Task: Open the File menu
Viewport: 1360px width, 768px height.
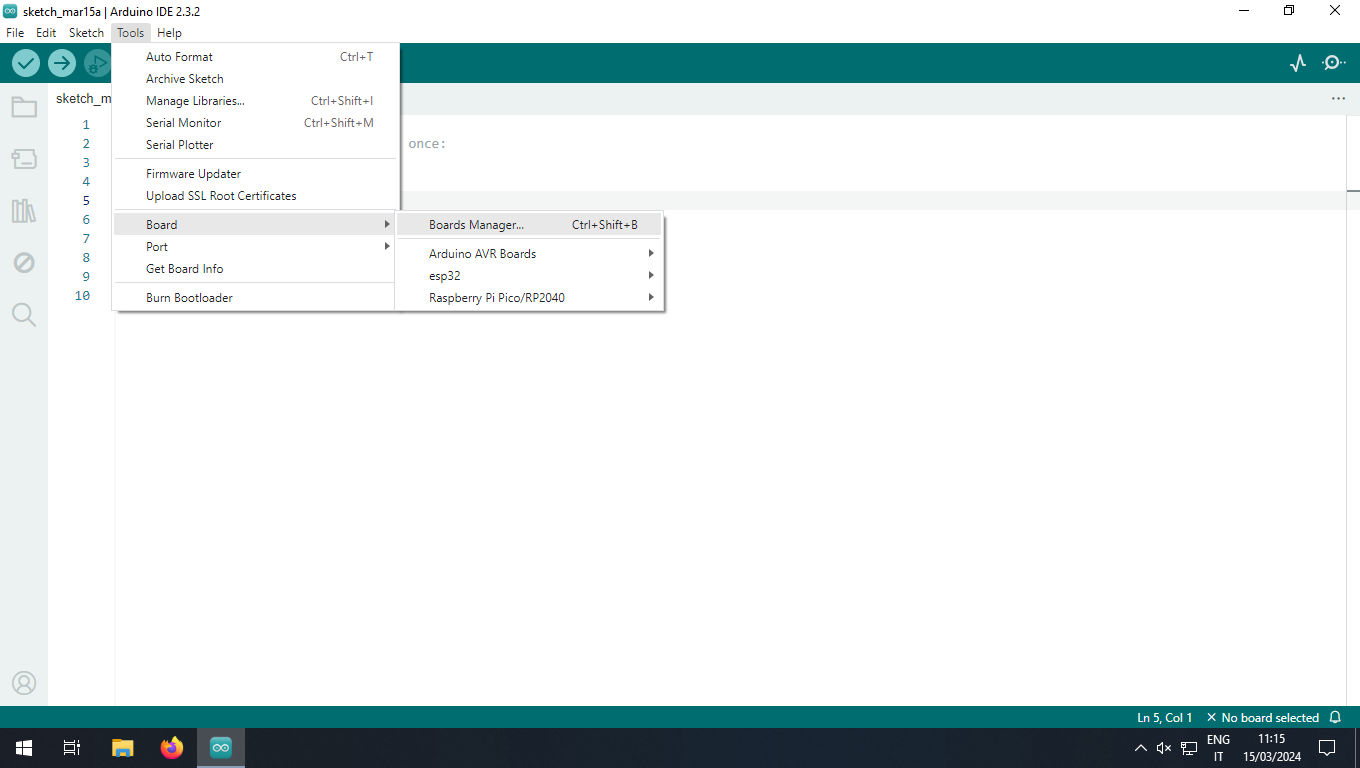Action: pyautogui.click(x=15, y=33)
